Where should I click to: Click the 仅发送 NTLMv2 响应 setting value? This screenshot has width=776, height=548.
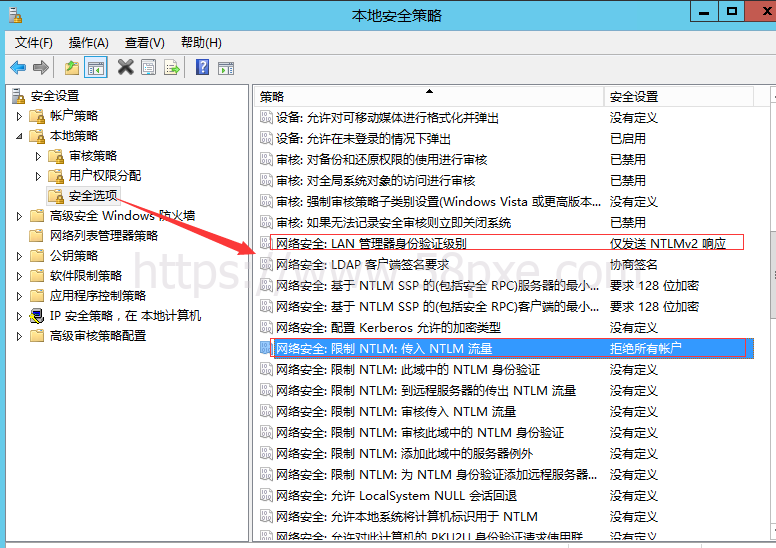668,244
